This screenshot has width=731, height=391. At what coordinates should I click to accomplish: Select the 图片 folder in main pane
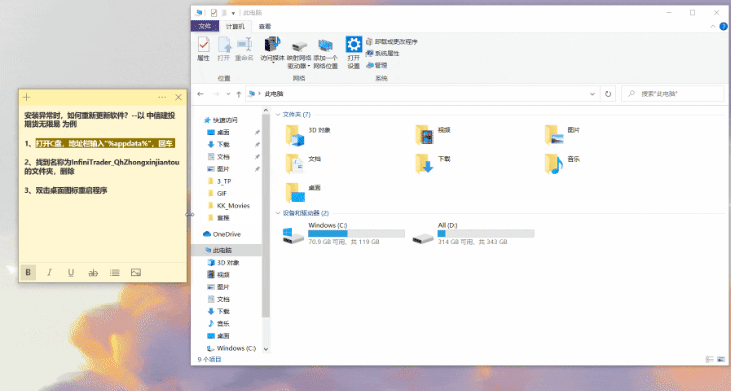click(563, 135)
